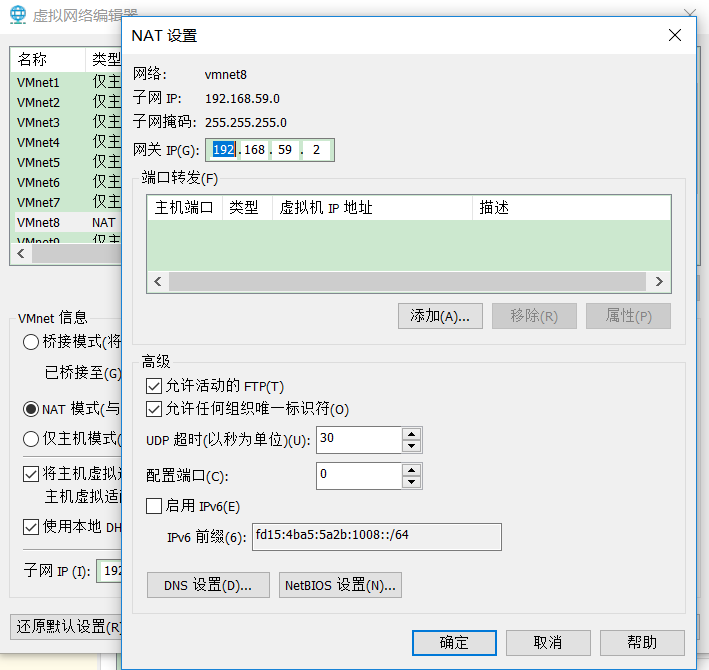Click the 属性(P) button
The width and height of the screenshot is (709, 670).
click(x=628, y=316)
